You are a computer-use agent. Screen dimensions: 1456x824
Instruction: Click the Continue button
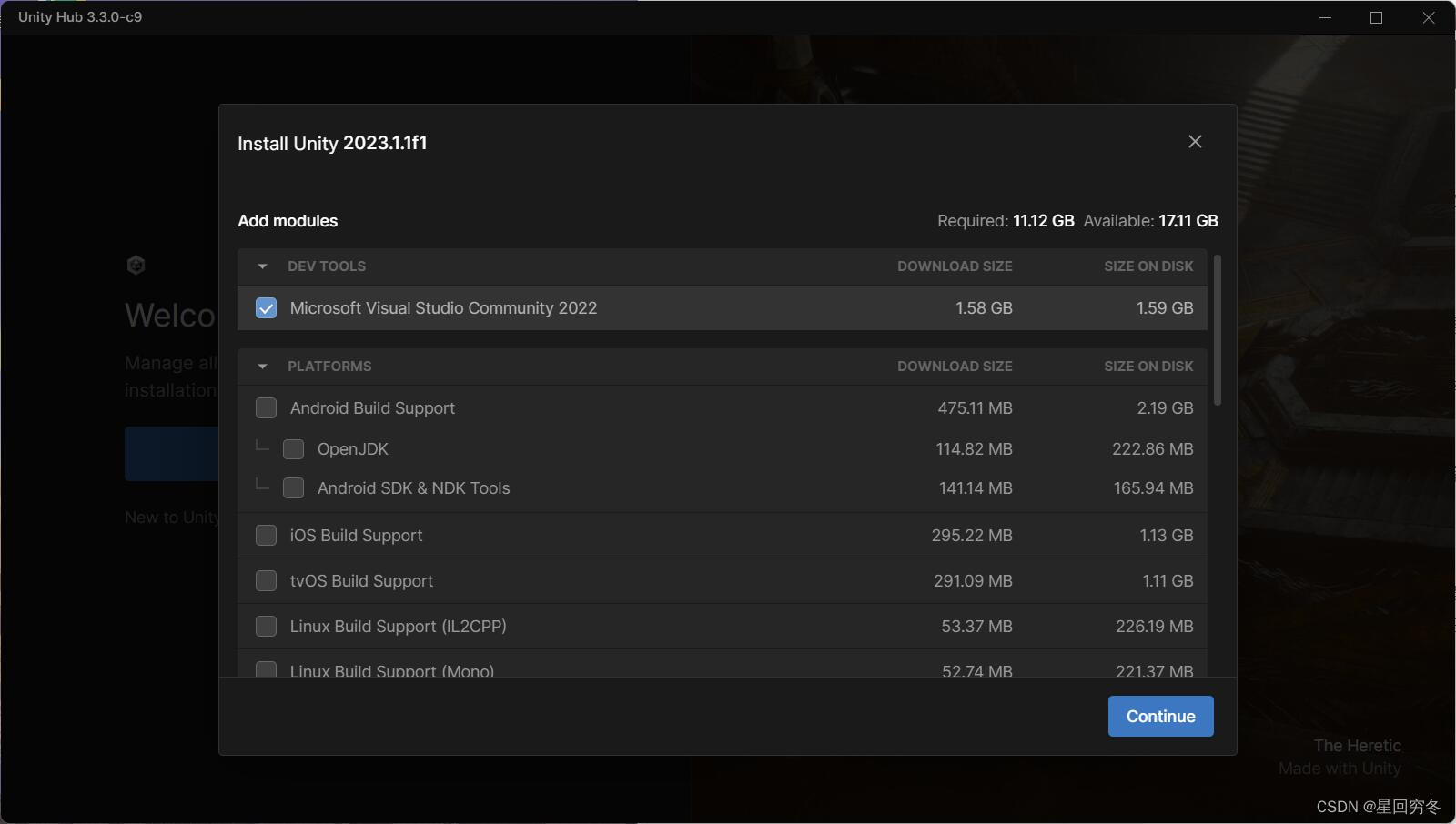point(1160,716)
